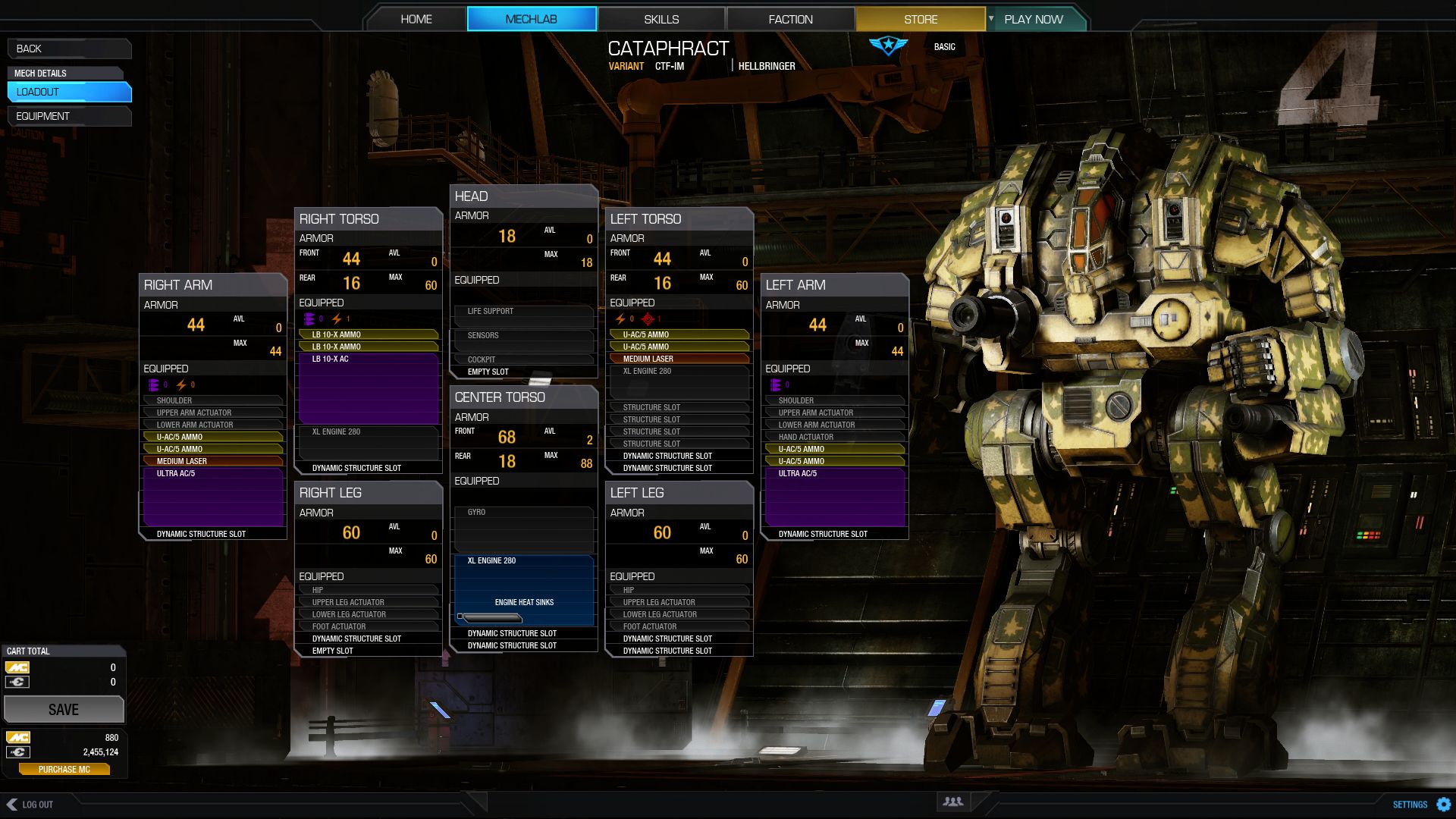The image size is (1456, 819).
Task: Click Left Leg armor value 60
Action: 662,533
